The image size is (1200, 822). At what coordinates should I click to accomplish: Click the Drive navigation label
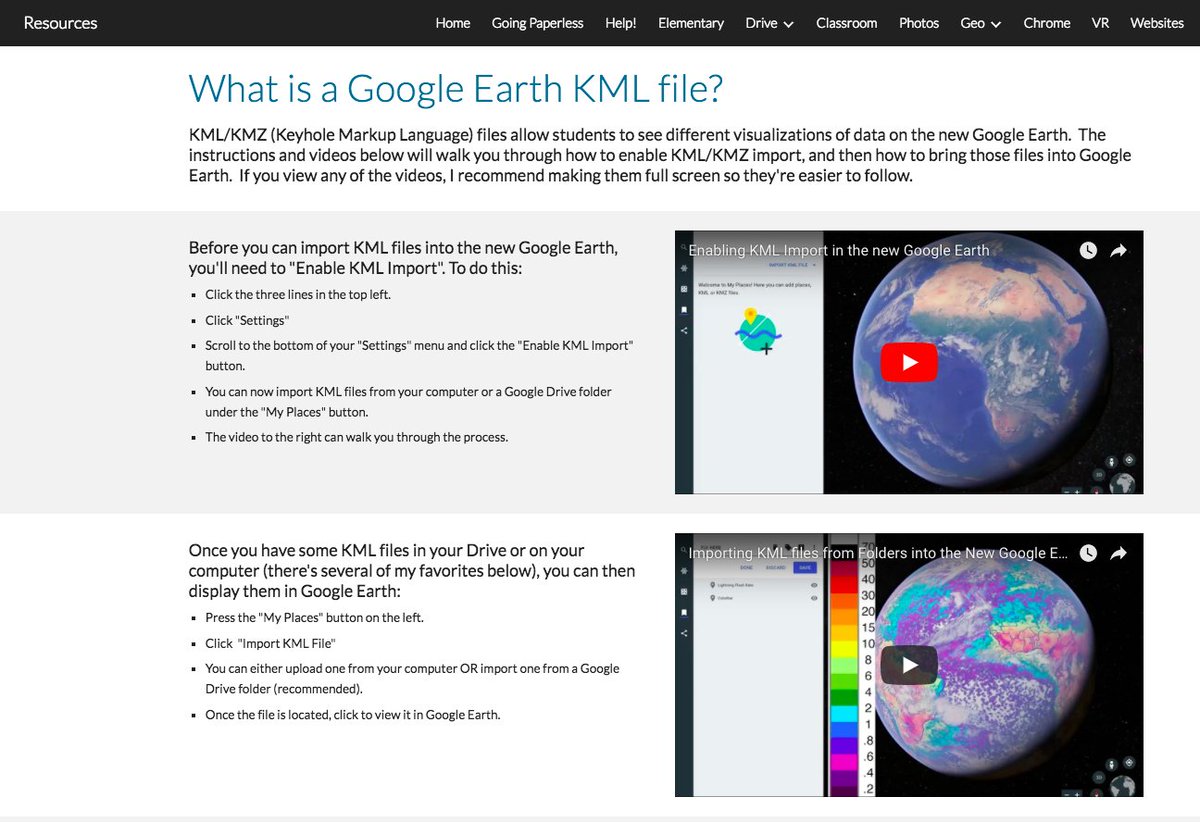pos(761,23)
